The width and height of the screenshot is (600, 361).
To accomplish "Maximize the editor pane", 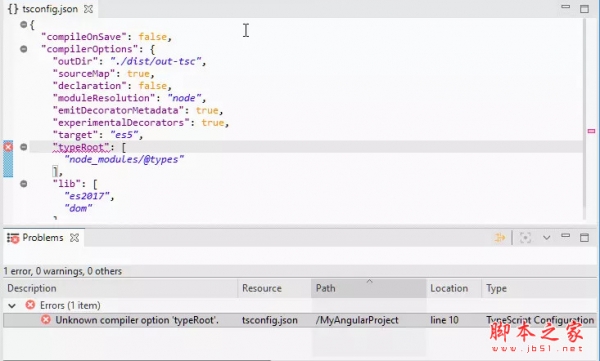I will pyautogui.click(x=584, y=9).
